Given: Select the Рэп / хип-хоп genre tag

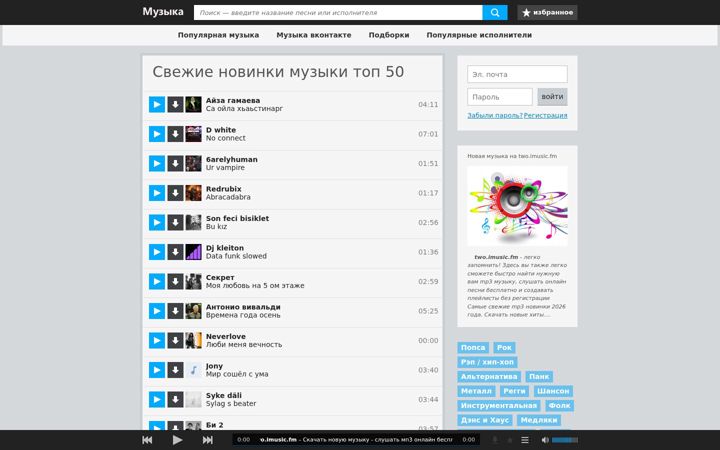Looking at the screenshot, I should tap(487, 362).
